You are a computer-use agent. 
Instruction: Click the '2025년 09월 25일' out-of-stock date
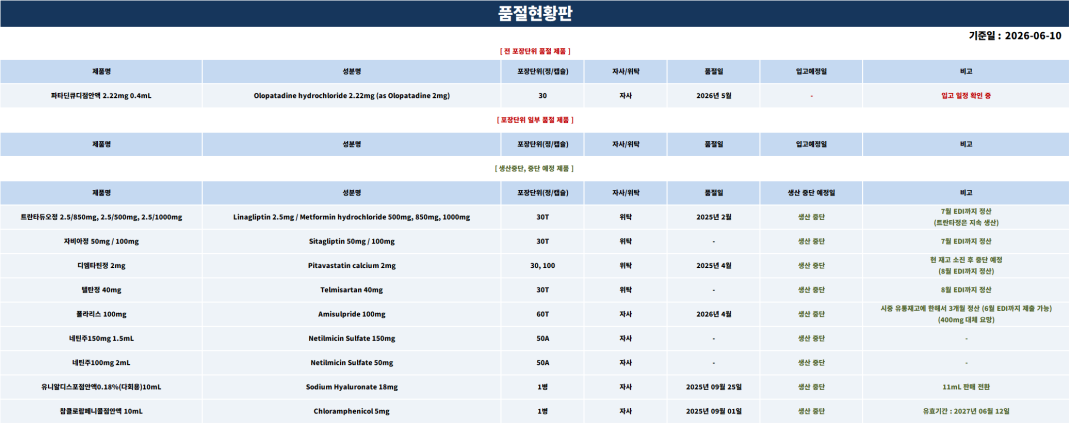[x=713, y=387]
